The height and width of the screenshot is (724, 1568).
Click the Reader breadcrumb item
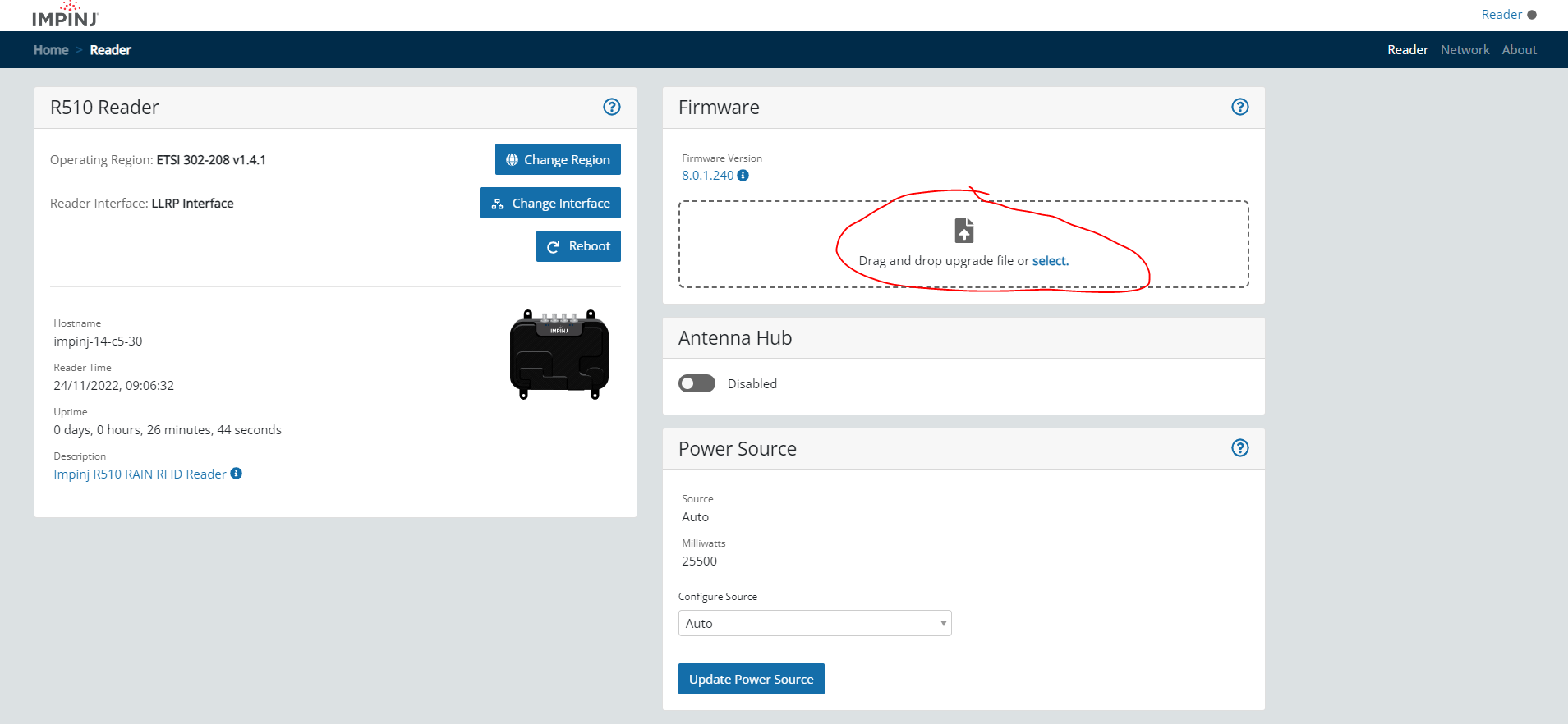click(110, 50)
